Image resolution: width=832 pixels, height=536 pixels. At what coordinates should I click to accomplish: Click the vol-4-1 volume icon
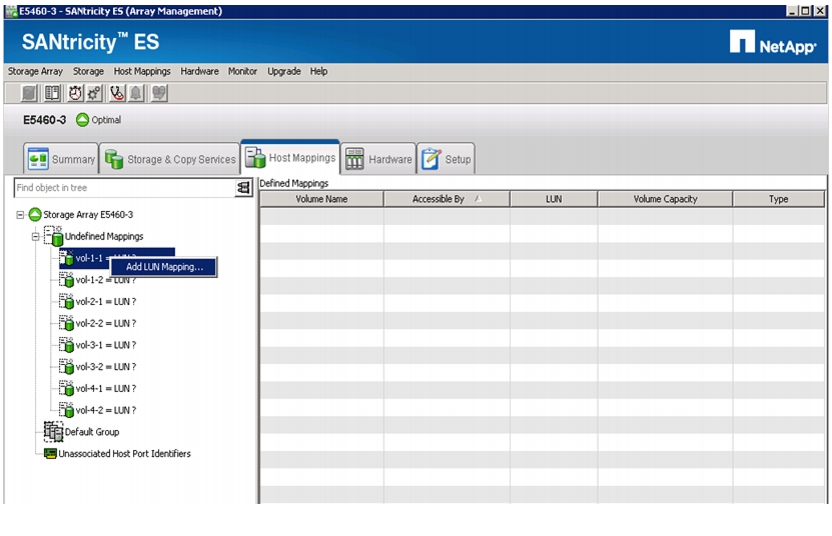click(x=66, y=388)
